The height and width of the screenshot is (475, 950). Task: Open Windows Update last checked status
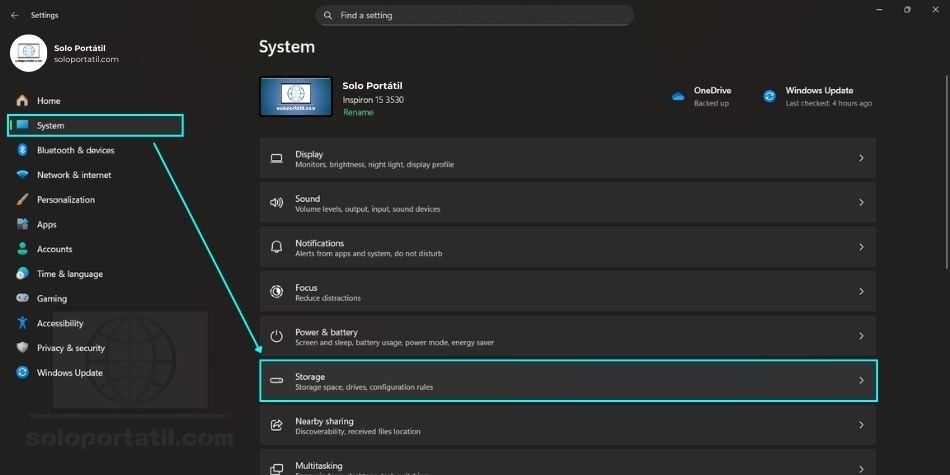829,104
